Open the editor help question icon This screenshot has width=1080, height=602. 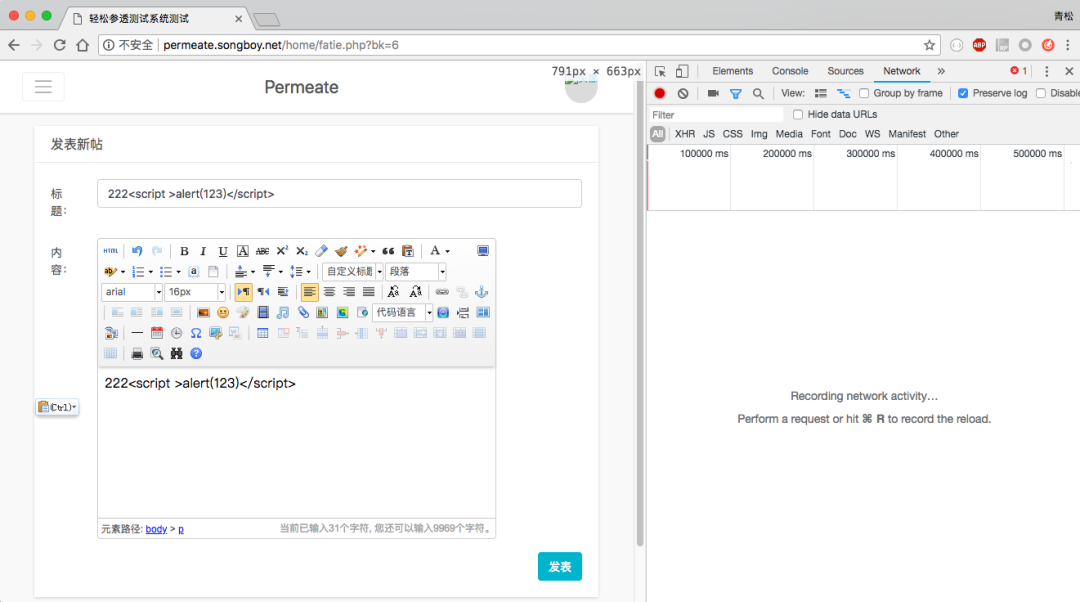196,354
